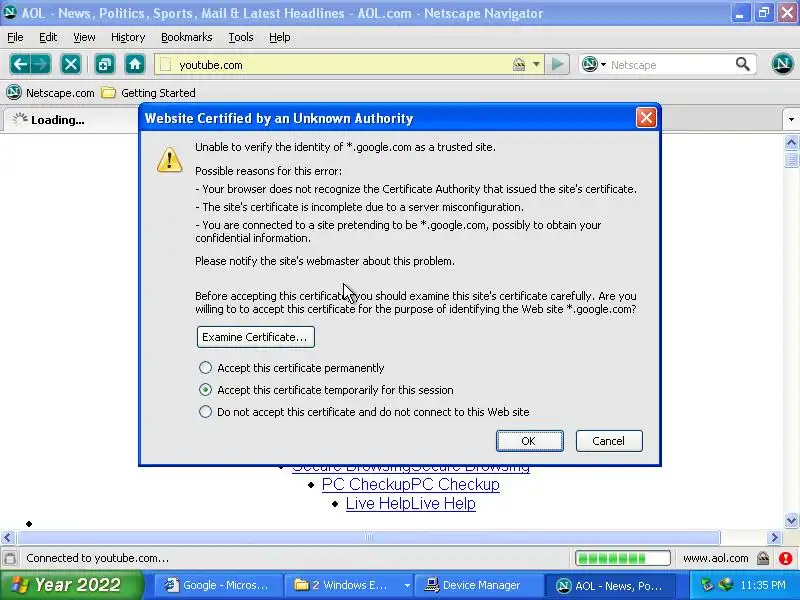
Task: Click the 11:35 PM clock
Action: tap(763, 585)
